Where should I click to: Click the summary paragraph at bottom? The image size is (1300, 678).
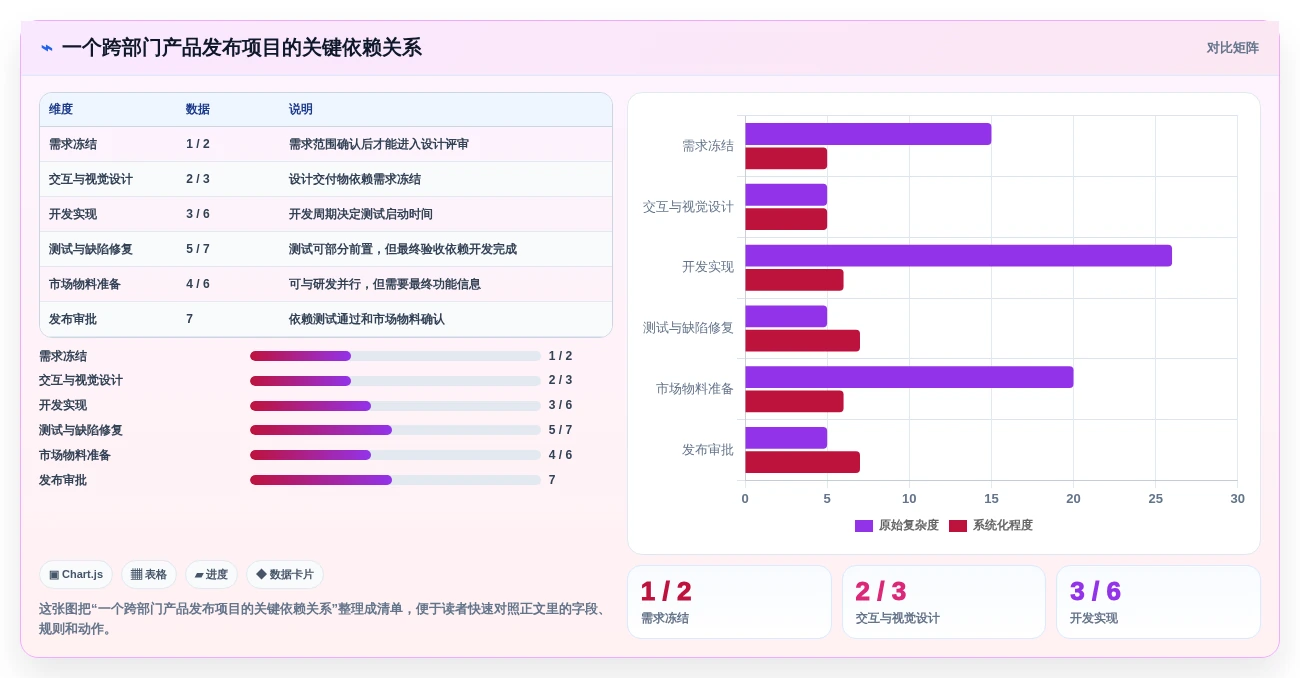(x=324, y=619)
